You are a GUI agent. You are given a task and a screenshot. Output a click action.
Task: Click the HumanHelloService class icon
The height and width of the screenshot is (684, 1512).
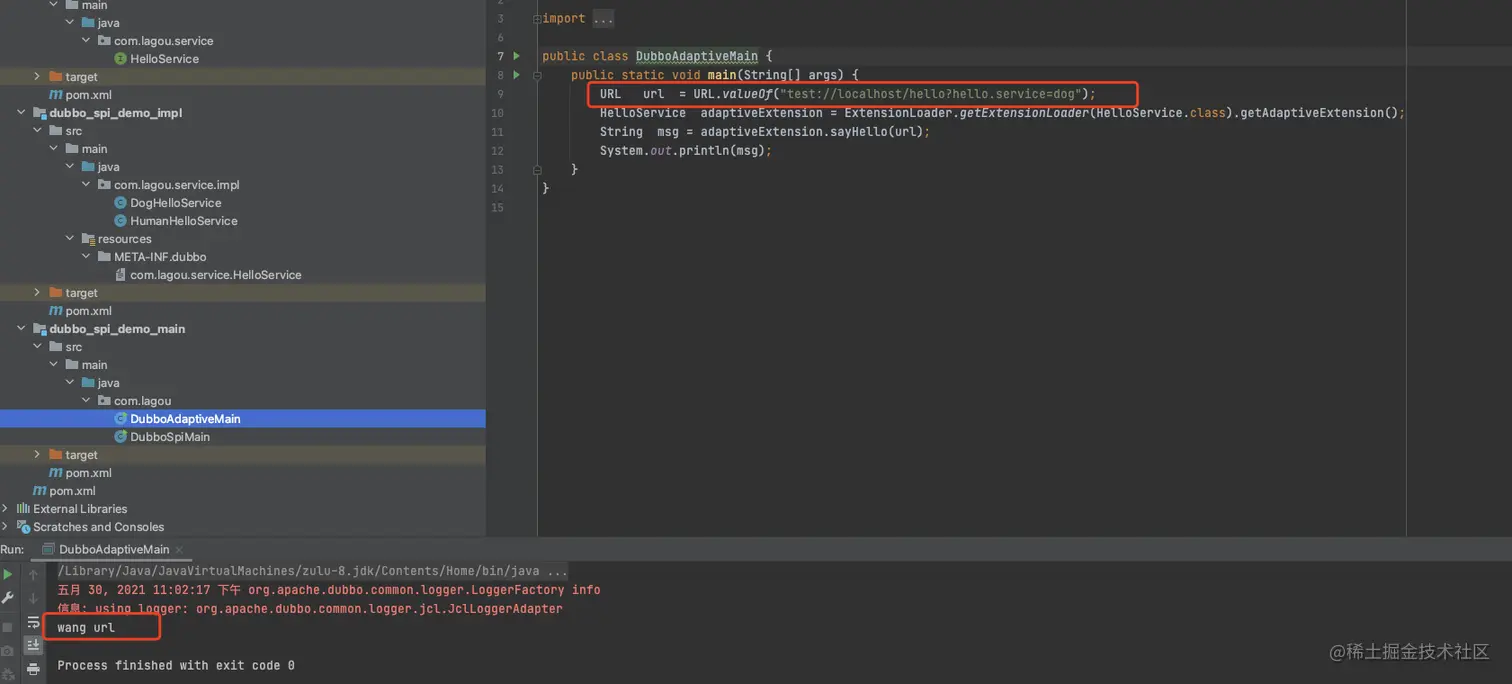(x=121, y=221)
